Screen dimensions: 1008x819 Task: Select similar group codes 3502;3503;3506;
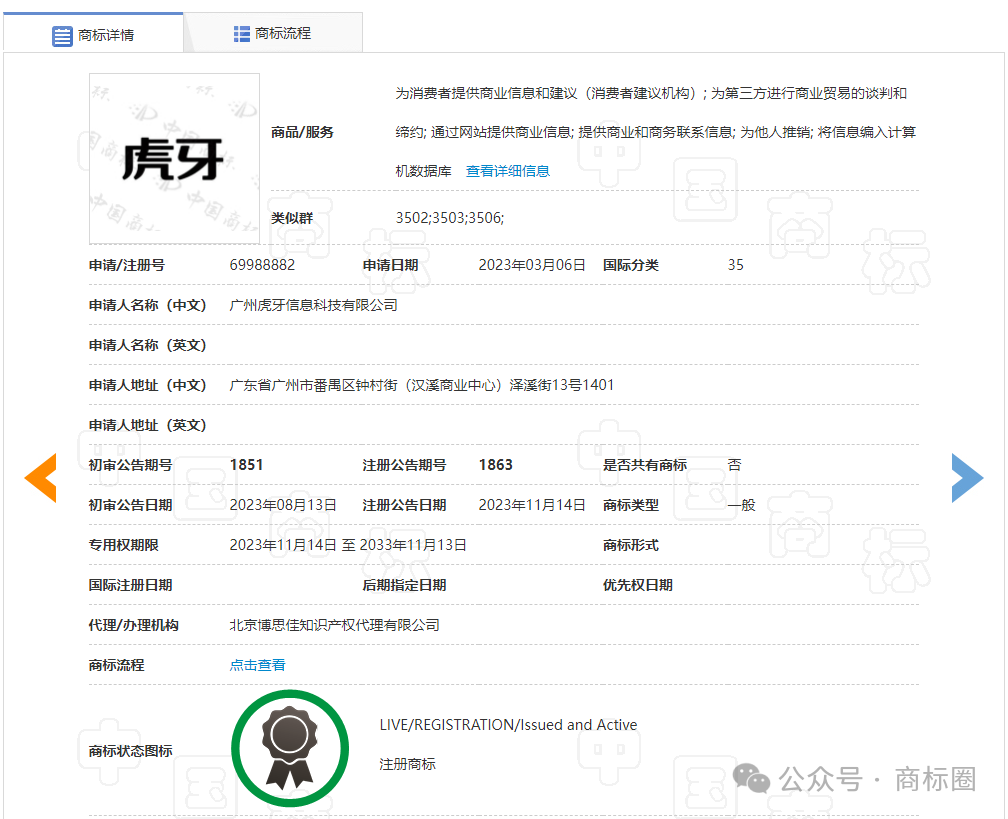click(450, 218)
